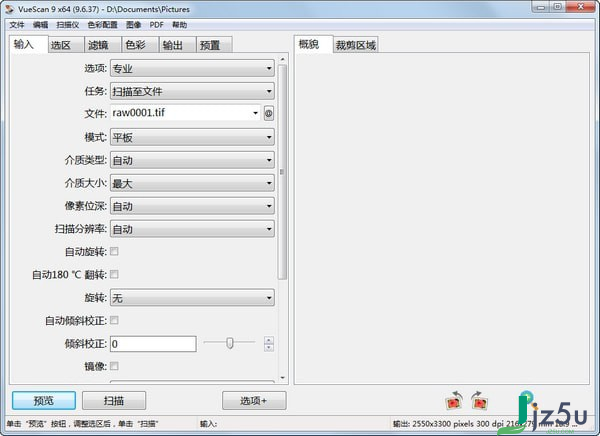
Task: Open the 介质大小 dropdown set to 最大
Action: 192,183
